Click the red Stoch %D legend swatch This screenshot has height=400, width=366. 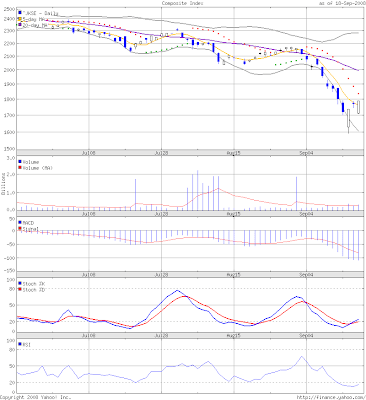pos(20,289)
